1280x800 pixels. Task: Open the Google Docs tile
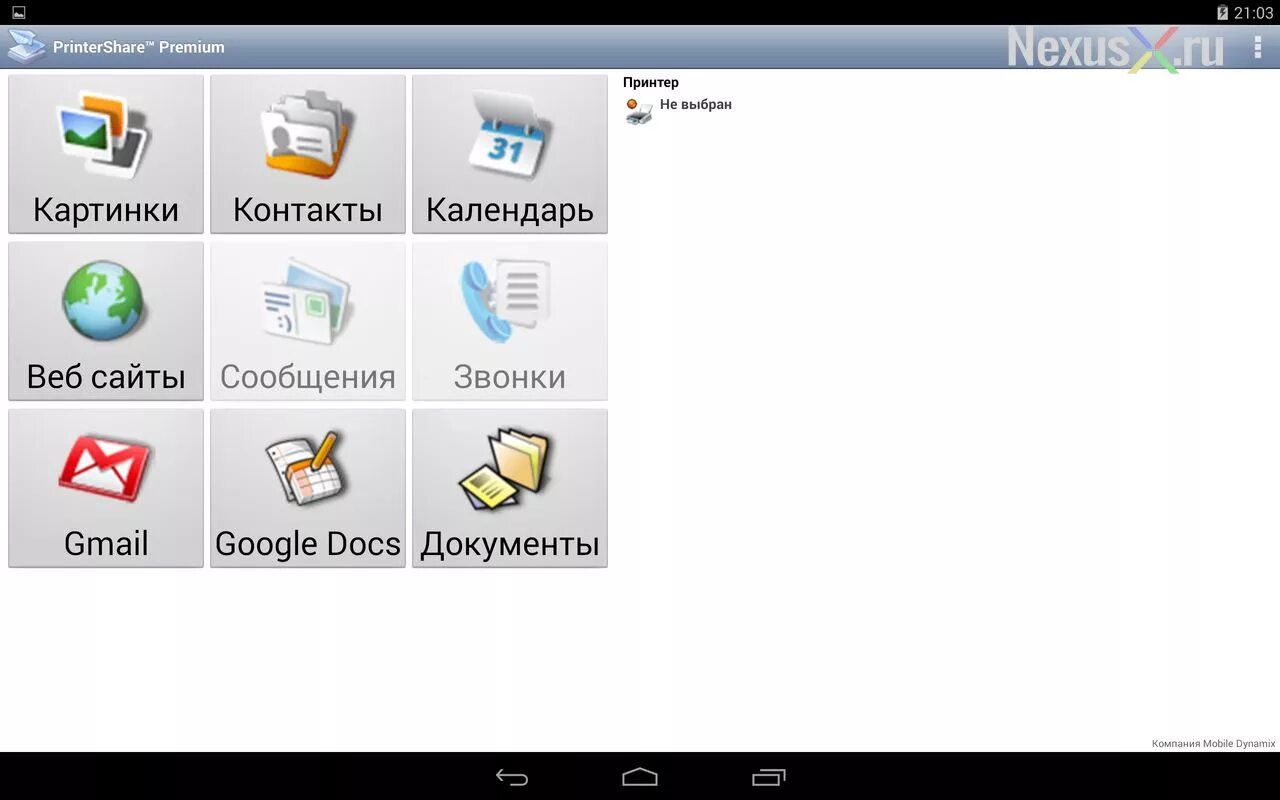pyautogui.click(x=308, y=488)
